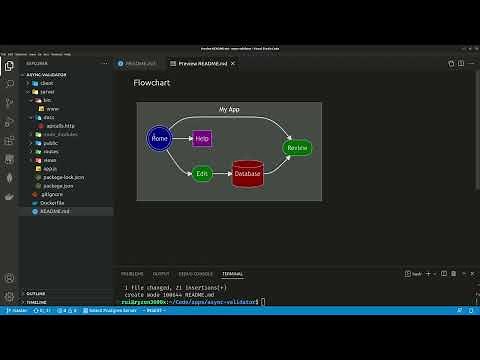Split the terminal panel
The height and width of the screenshot is (360, 480).
444,274
